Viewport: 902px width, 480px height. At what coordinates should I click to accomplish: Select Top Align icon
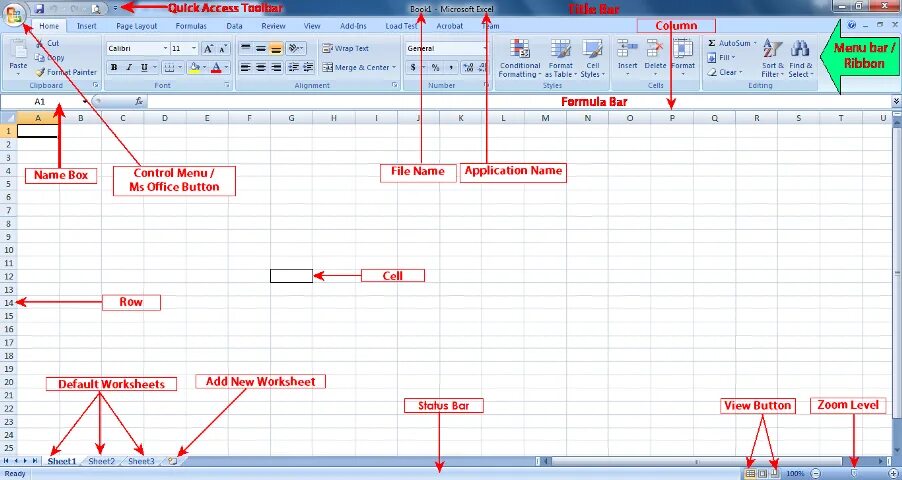click(x=246, y=49)
